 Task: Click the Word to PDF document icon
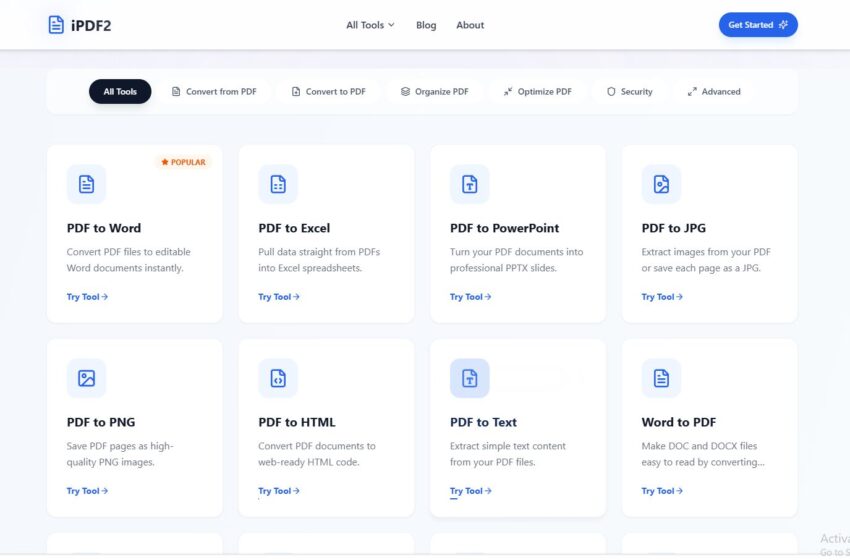pos(661,378)
